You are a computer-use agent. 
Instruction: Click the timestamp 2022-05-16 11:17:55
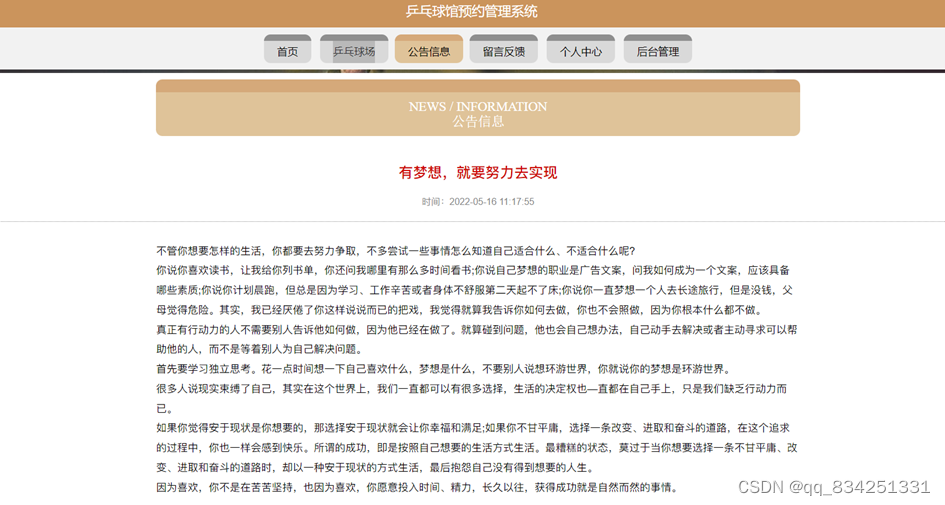pos(491,202)
